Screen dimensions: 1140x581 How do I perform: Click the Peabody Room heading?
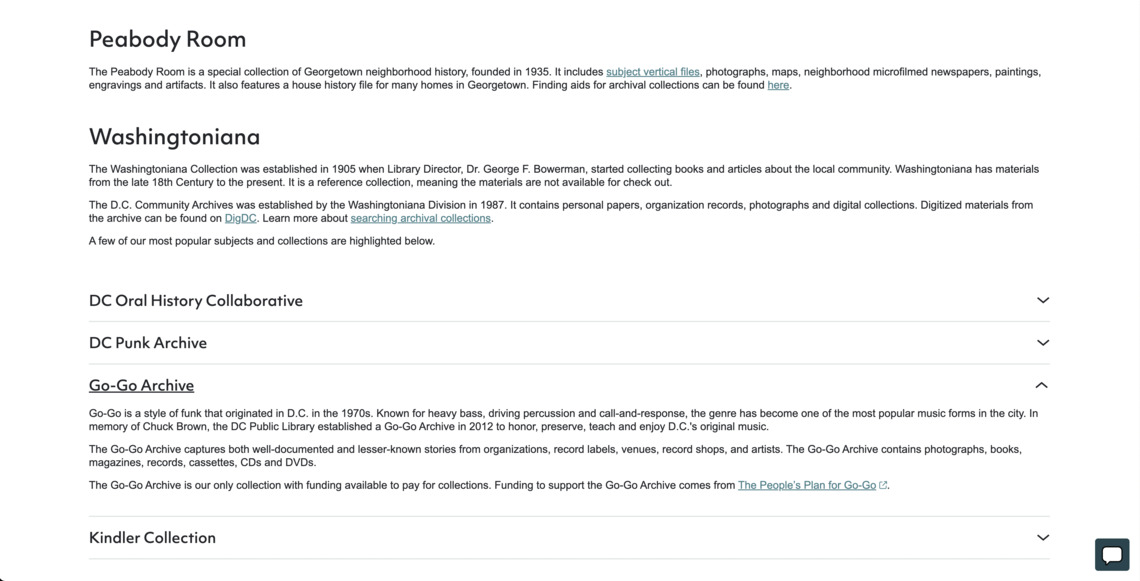(x=167, y=39)
